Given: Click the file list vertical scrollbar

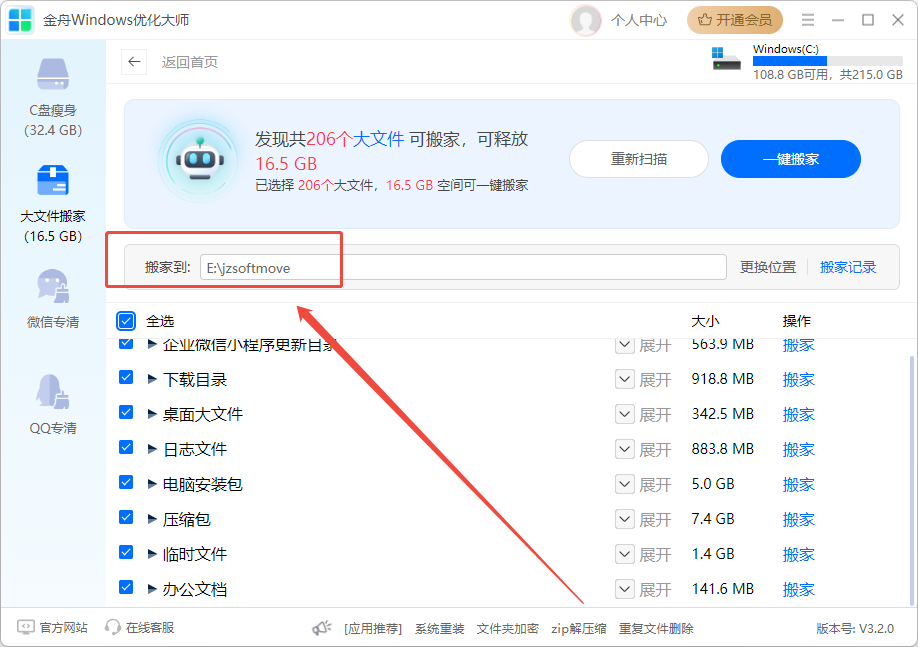Looking at the screenshot, I should click(912, 480).
